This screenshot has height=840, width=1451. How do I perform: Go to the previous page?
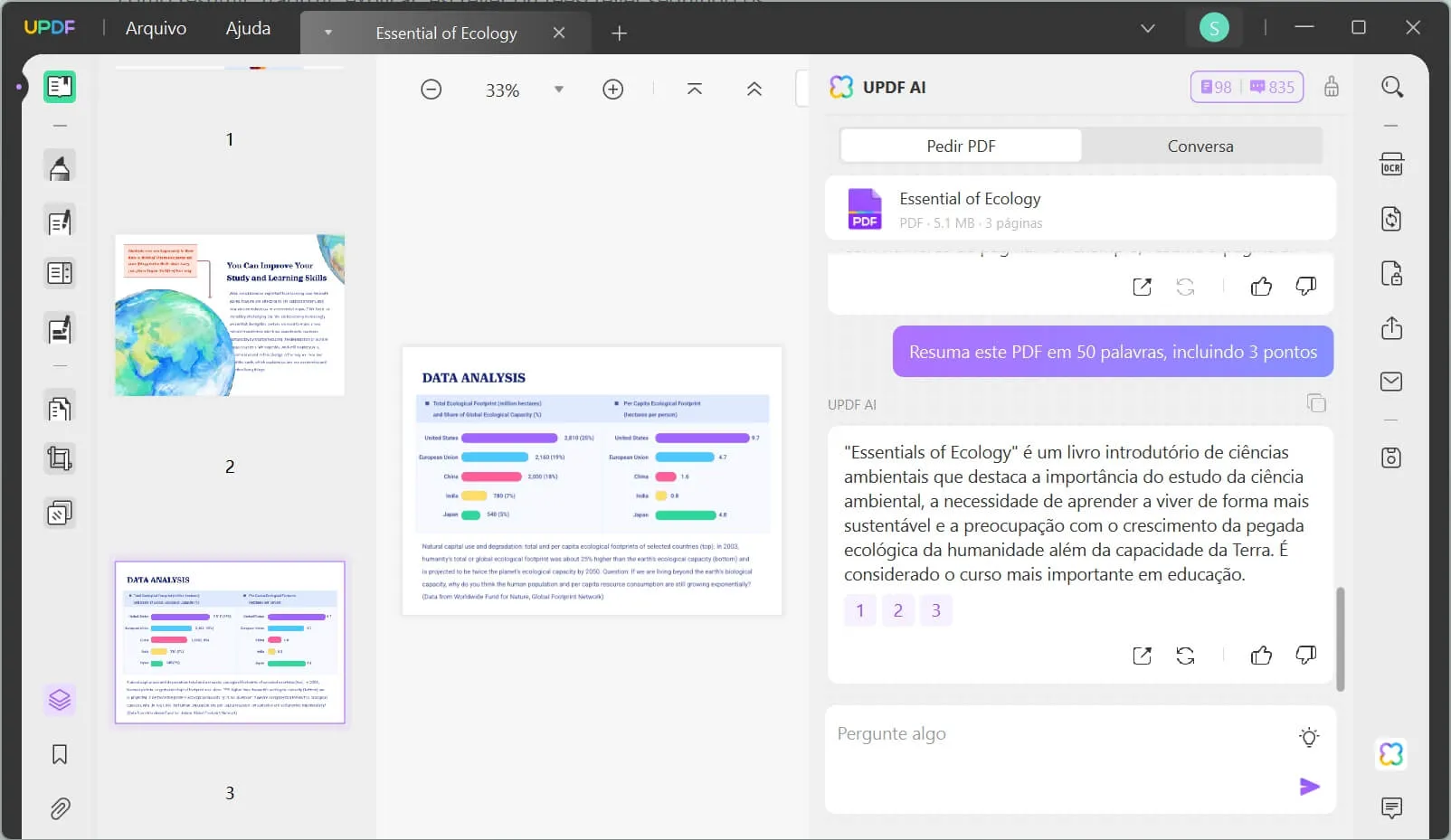click(x=754, y=89)
